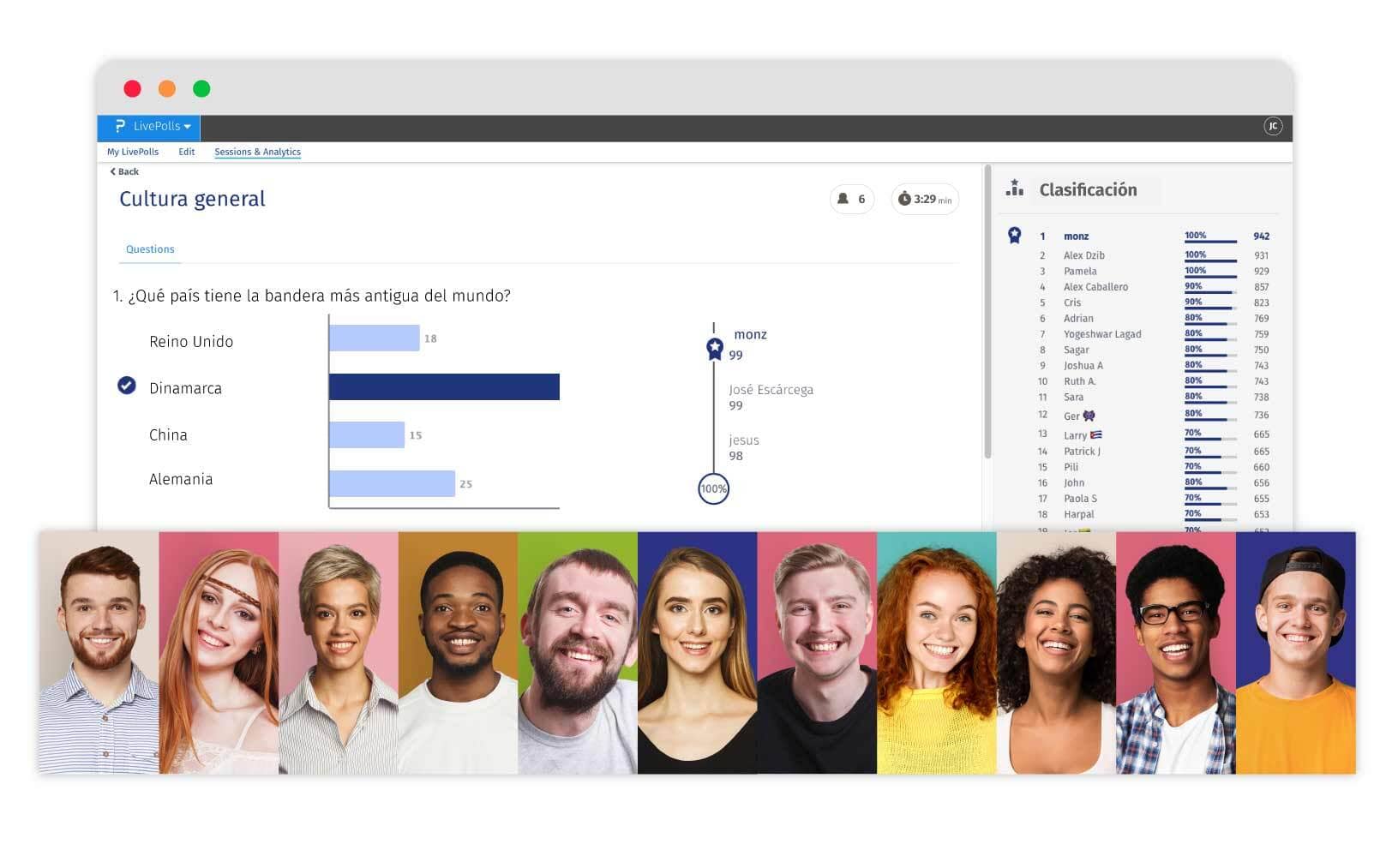Go to My LivePolls

(x=133, y=152)
